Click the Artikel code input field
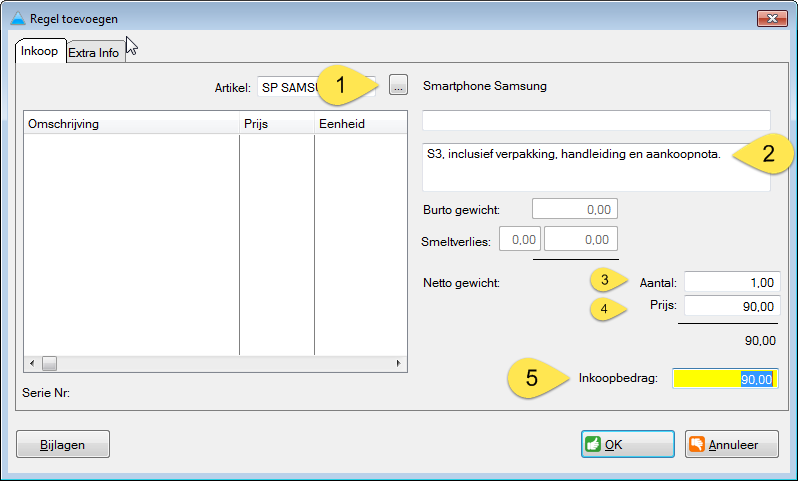 point(288,87)
